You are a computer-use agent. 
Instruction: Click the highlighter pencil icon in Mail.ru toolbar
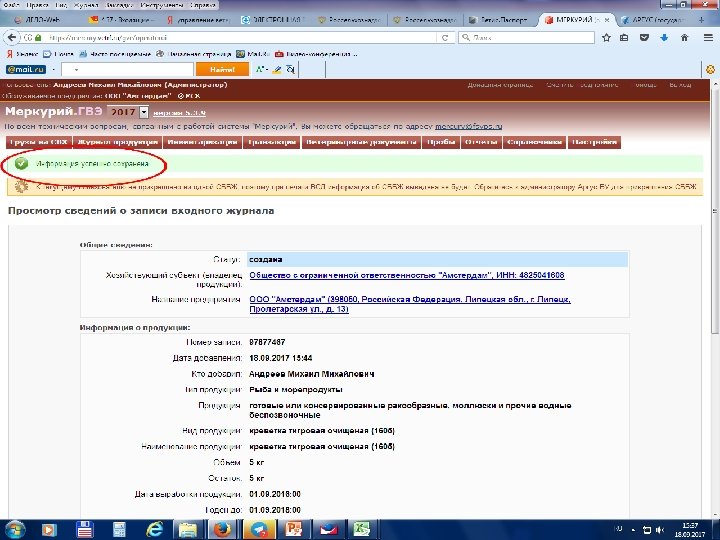point(276,69)
